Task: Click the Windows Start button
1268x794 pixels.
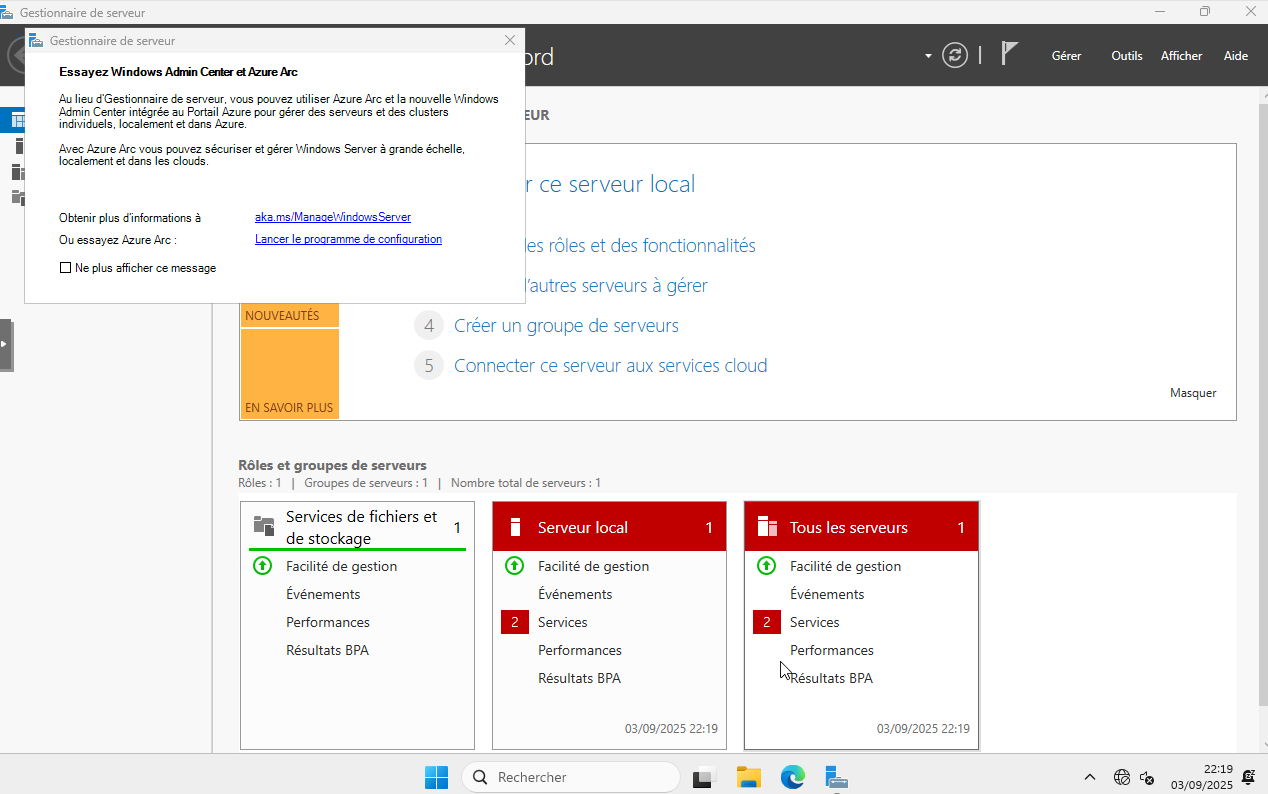Action: (436, 777)
